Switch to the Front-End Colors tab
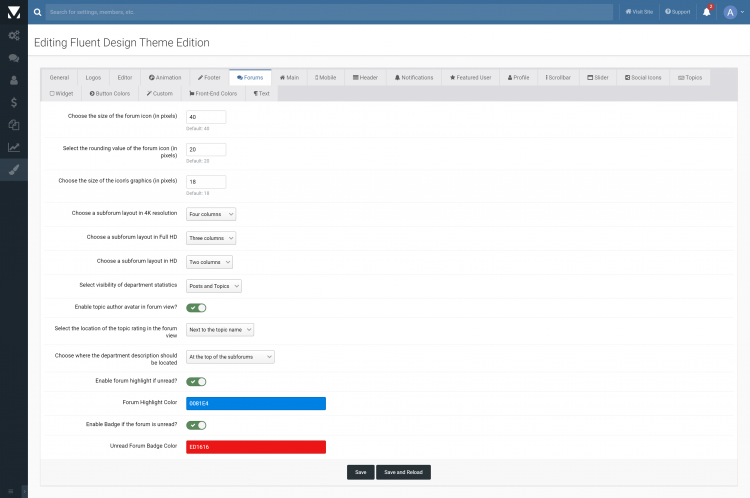750x498 pixels. pyautogui.click(x=213, y=94)
